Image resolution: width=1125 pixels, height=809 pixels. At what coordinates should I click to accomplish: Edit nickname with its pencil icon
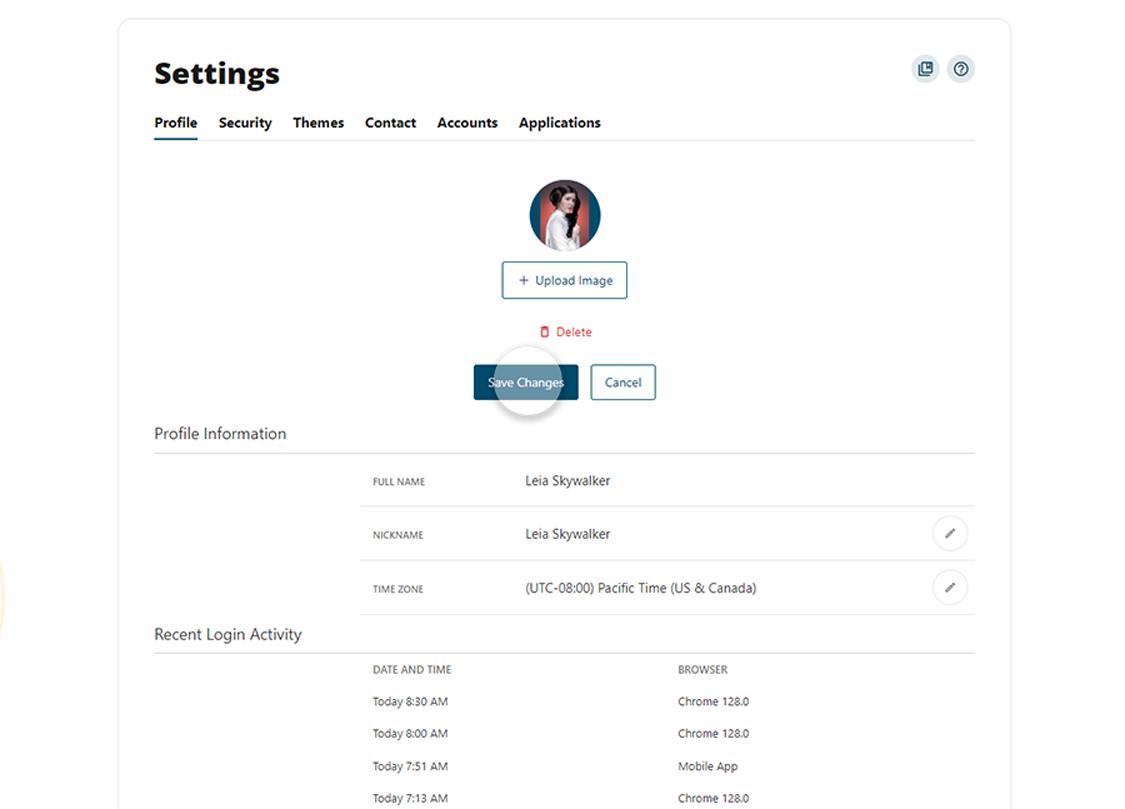pos(950,534)
